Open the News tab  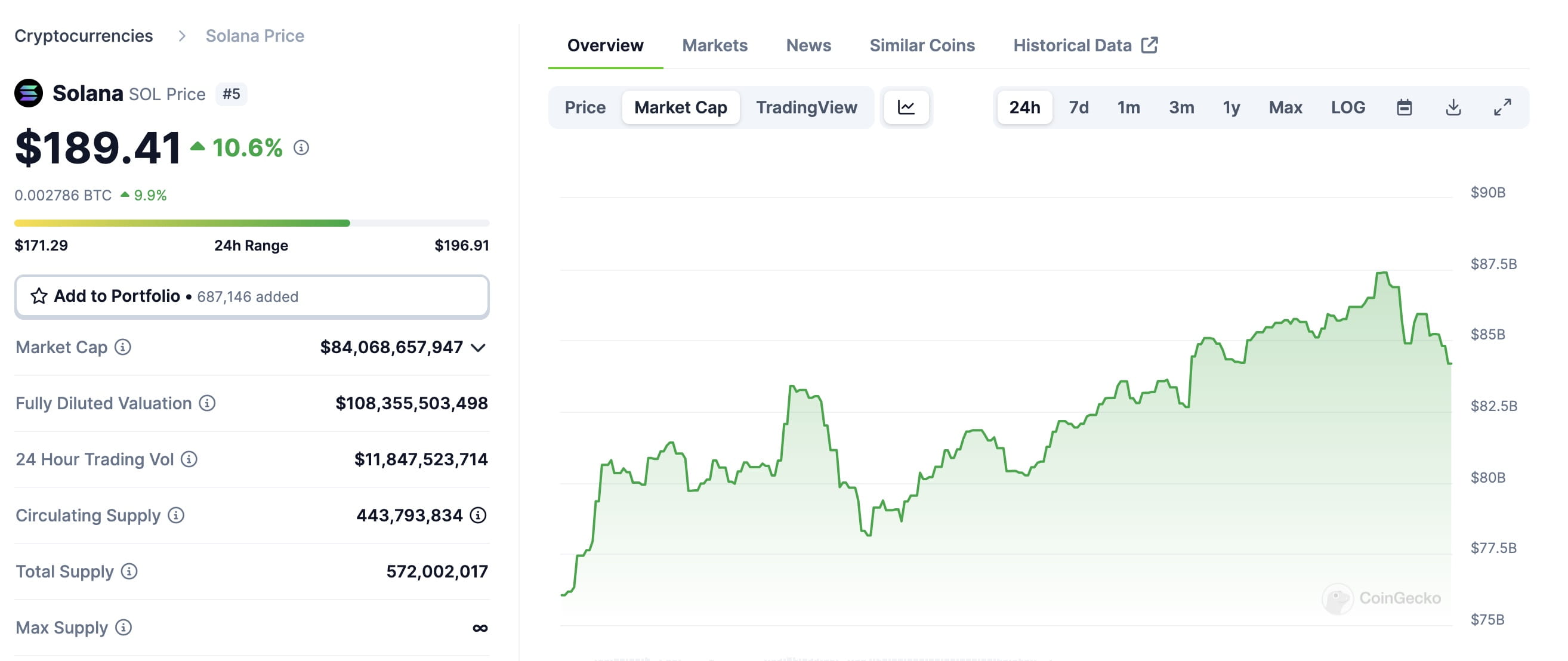click(x=808, y=44)
